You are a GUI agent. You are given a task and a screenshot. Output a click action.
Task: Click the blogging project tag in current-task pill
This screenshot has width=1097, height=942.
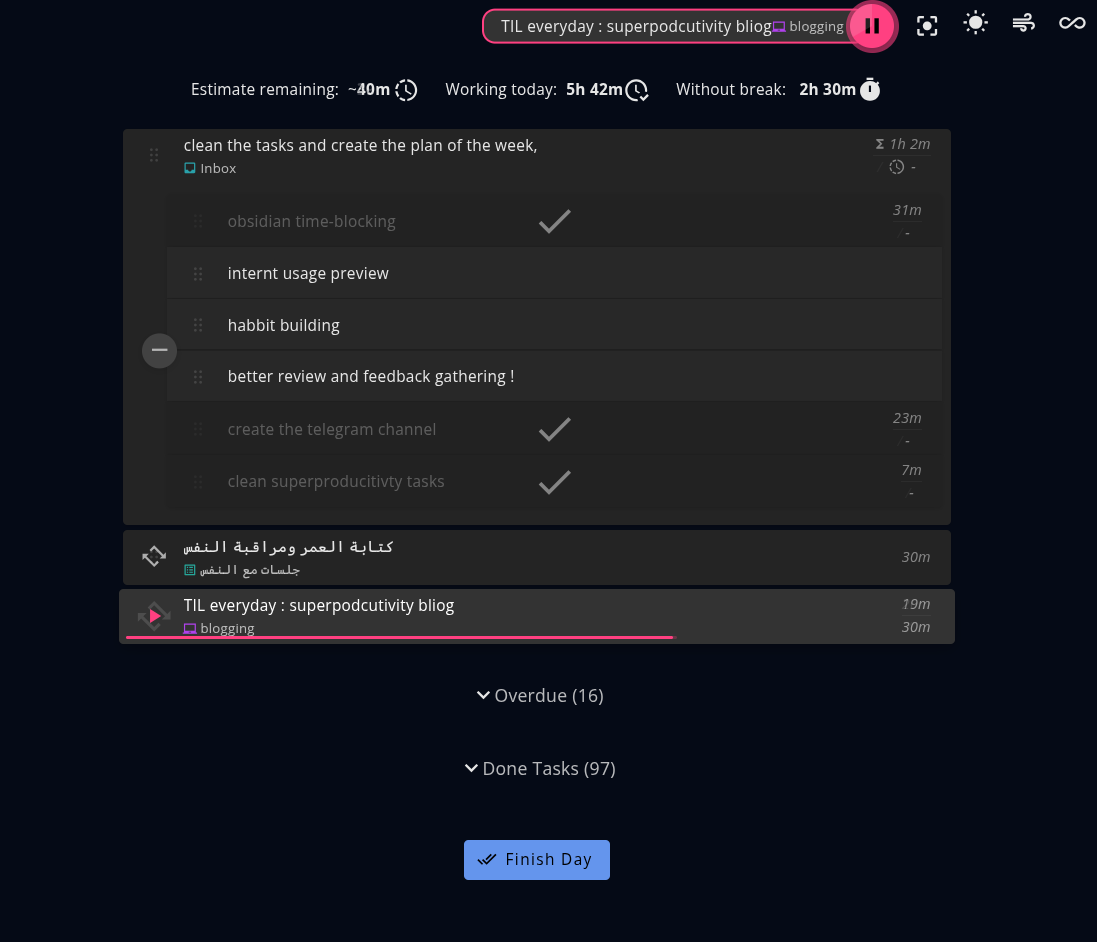point(808,27)
